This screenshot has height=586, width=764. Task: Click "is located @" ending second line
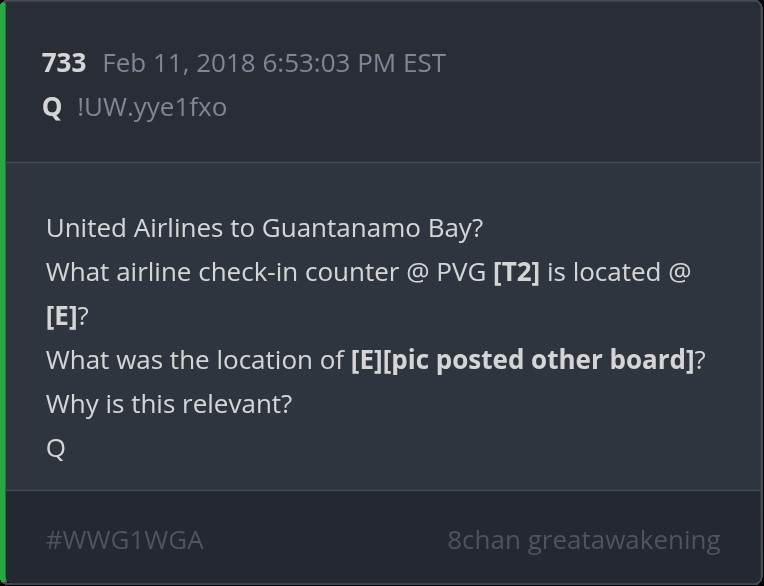tap(618, 272)
